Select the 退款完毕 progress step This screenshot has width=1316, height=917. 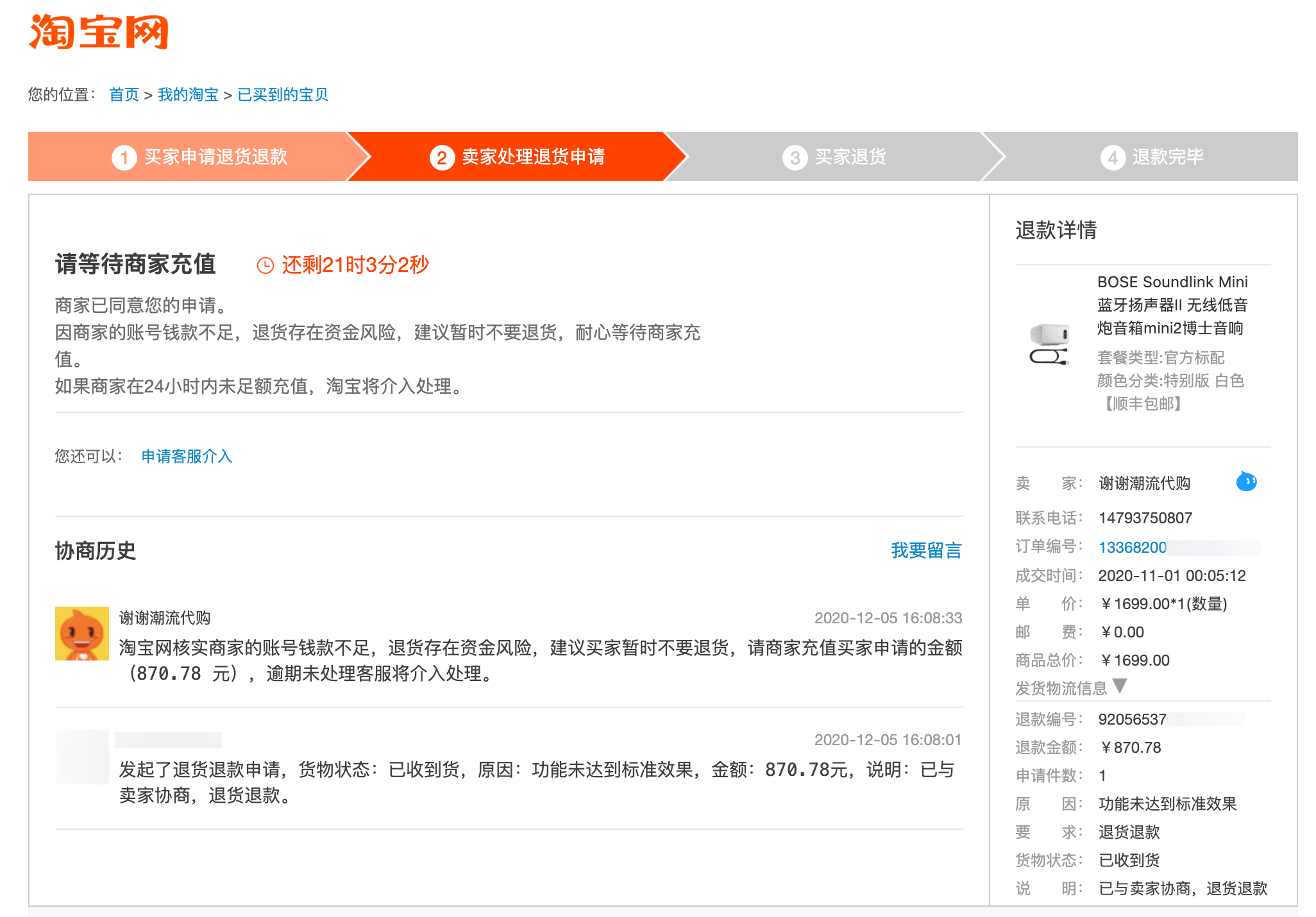pyautogui.click(x=1167, y=157)
